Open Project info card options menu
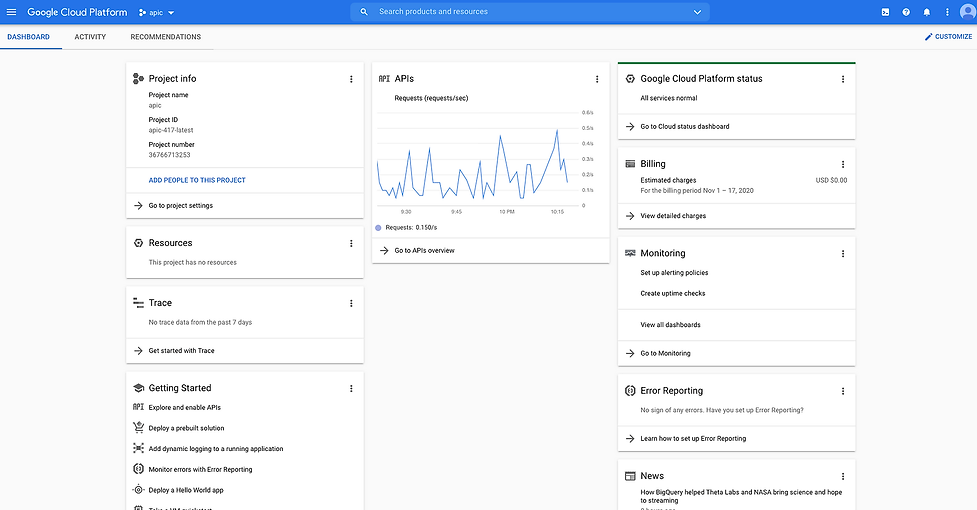 point(351,79)
